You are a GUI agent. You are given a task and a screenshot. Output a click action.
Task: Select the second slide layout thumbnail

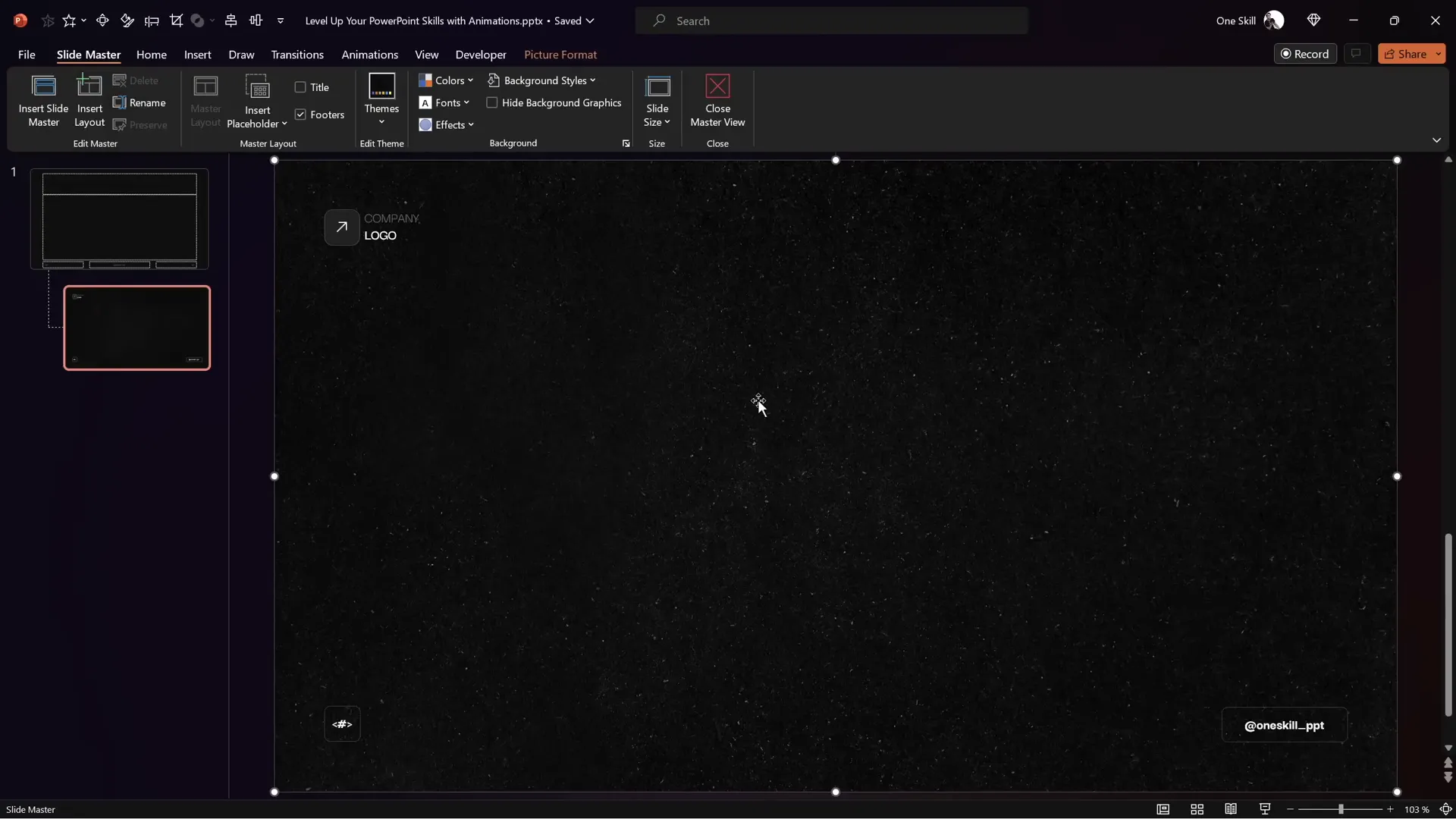click(x=136, y=328)
